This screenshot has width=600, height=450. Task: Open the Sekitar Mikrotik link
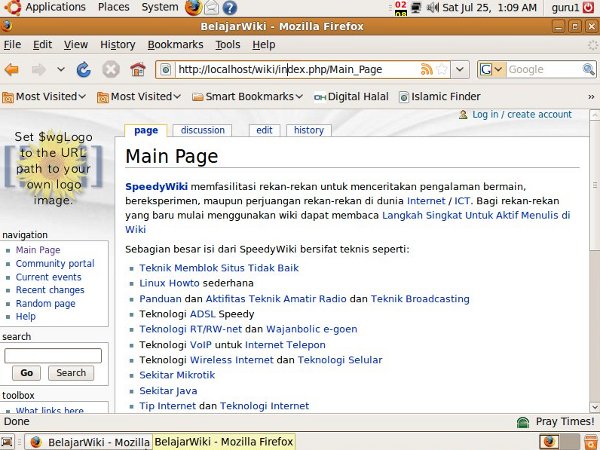[x=177, y=375]
